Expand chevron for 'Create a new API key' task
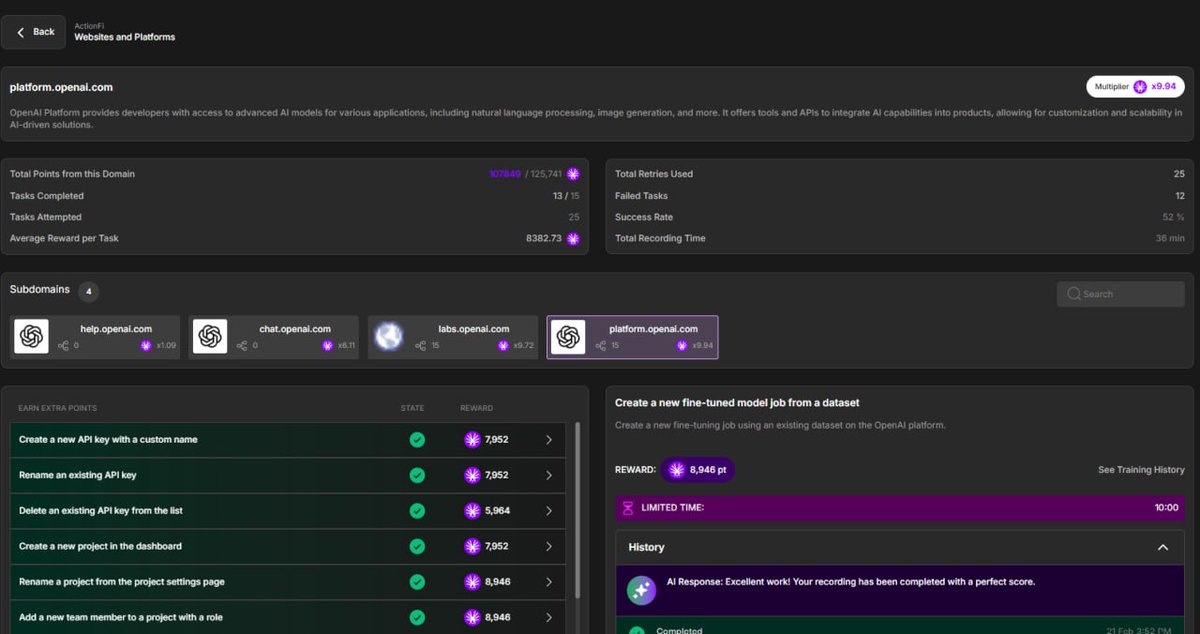The image size is (1200, 634). (548, 440)
